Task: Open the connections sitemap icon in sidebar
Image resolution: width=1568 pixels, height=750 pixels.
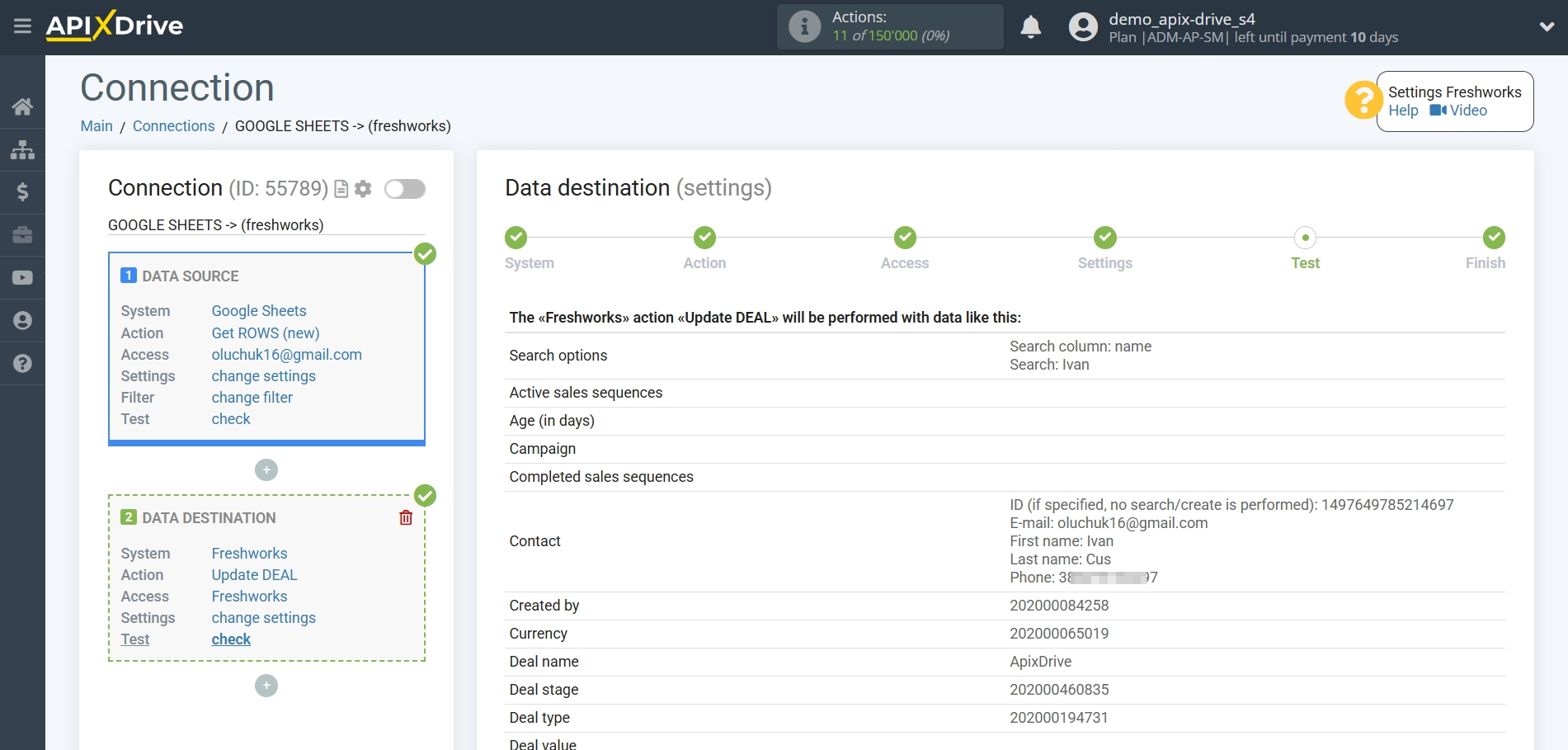Action: point(22,149)
